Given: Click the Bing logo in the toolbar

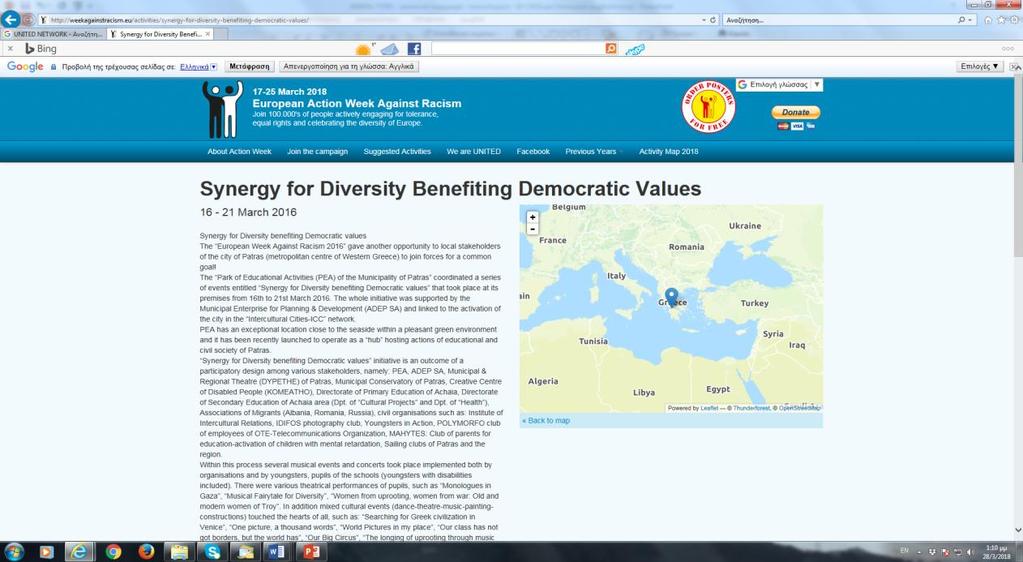Looking at the screenshot, I should [40, 49].
